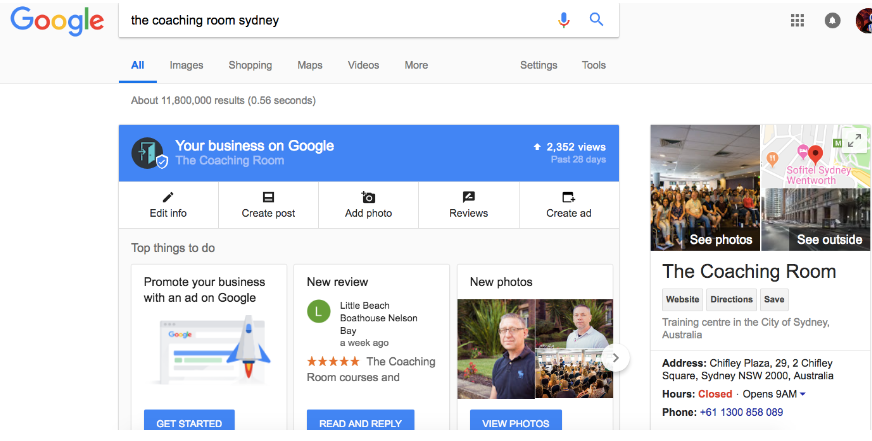The image size is (872, 441).
Task: Click the Top things to do heading
Action: (173, 248)
